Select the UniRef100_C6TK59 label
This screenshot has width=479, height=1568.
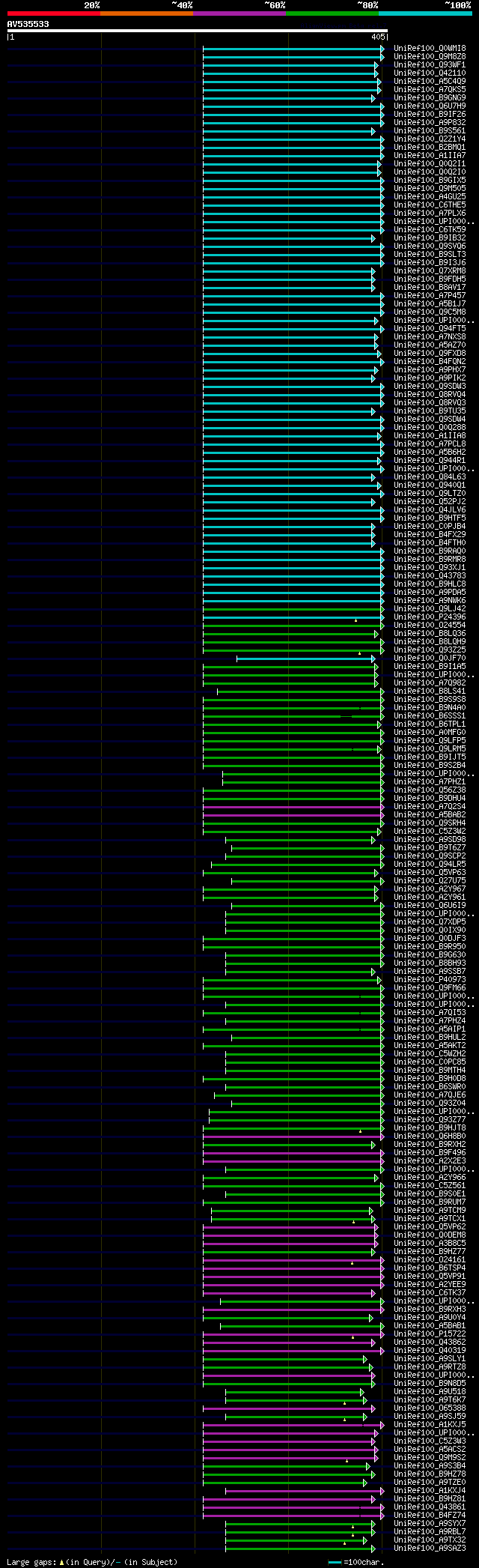coord(430,230)
